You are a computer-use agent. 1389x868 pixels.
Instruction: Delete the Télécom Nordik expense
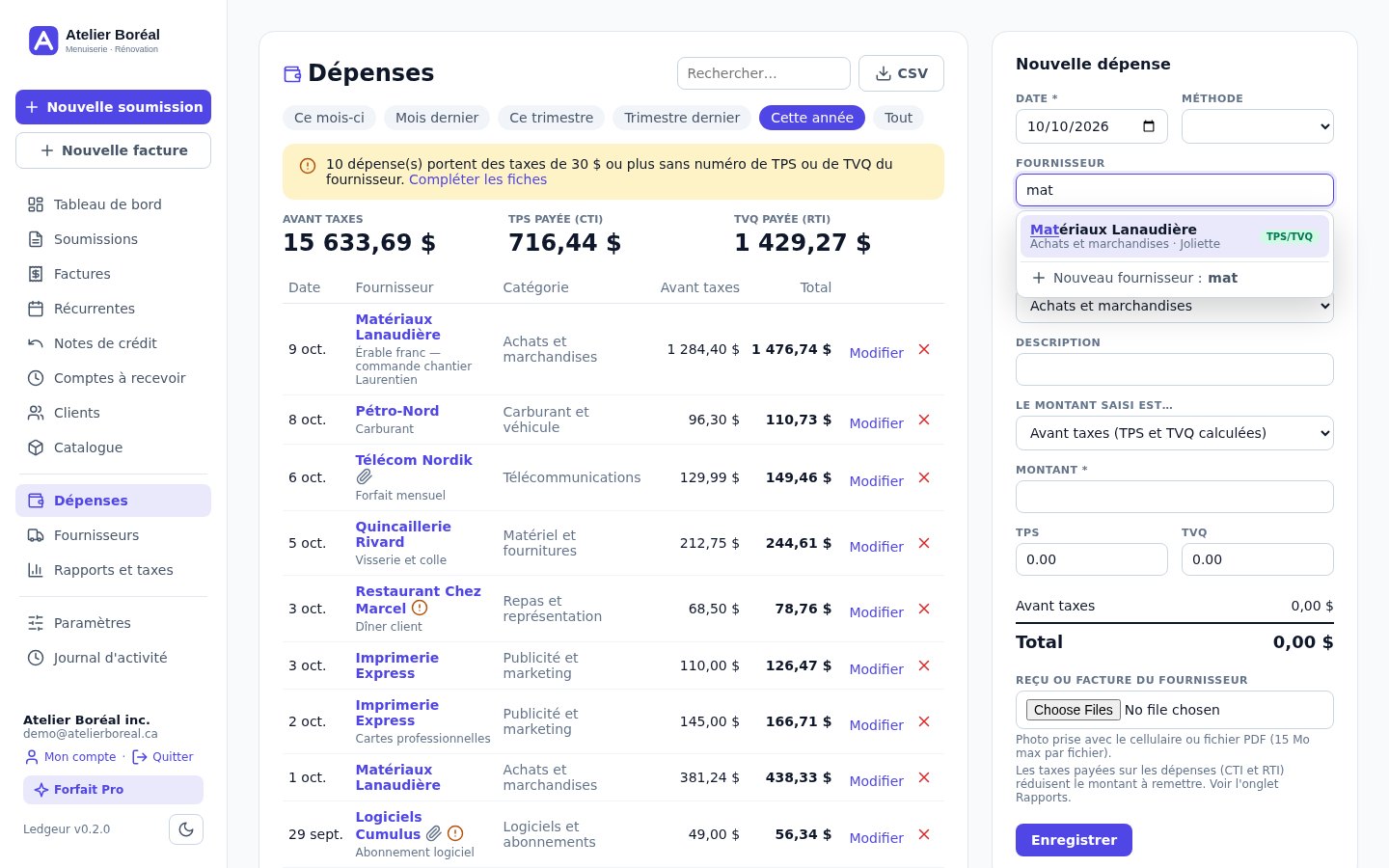pos(924,477)
